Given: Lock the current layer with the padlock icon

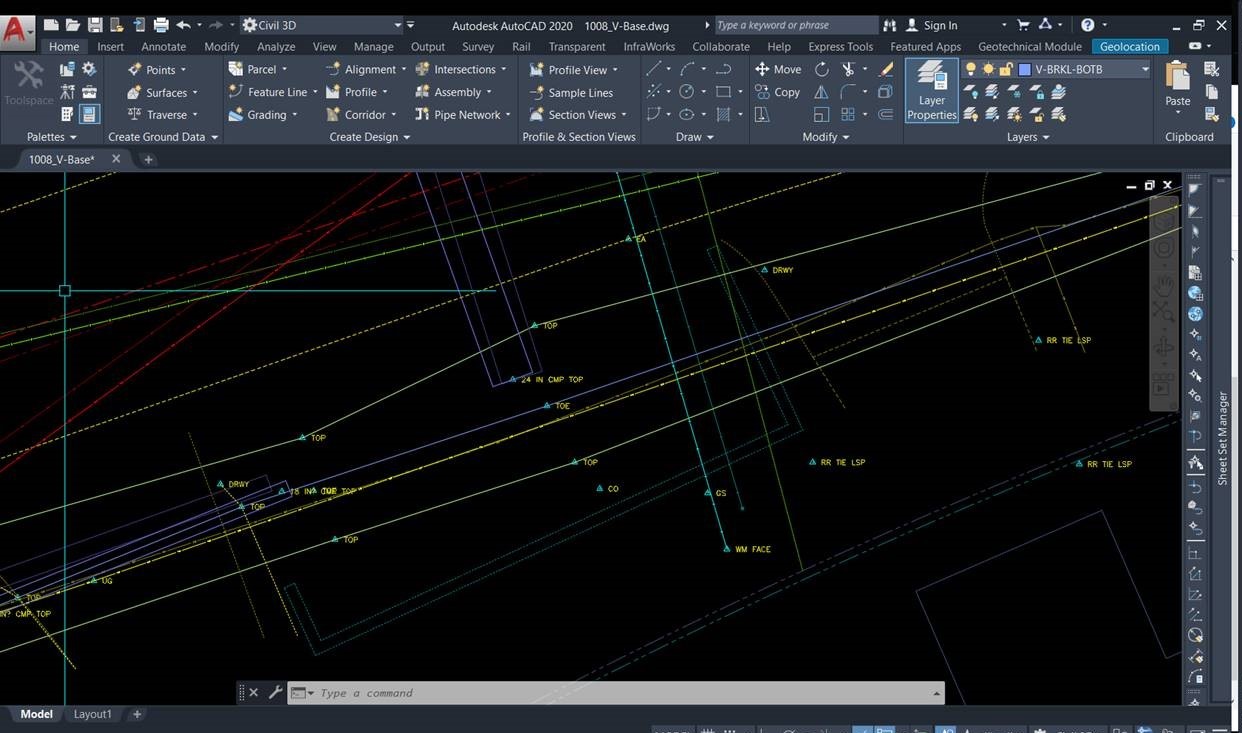Looking at the screenshot, I should (x=1006, y=69).
